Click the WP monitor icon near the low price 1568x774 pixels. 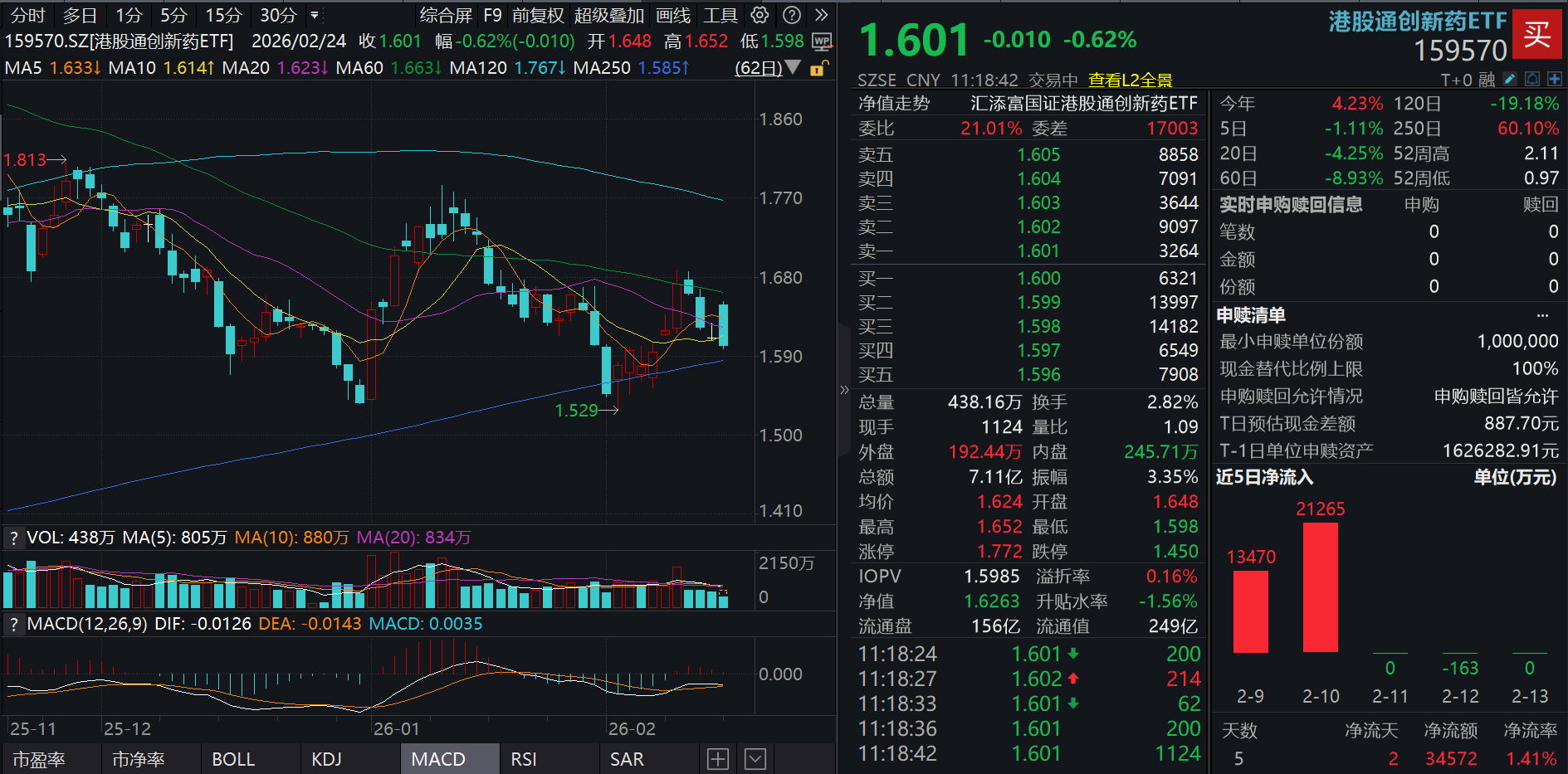point(822,41)
